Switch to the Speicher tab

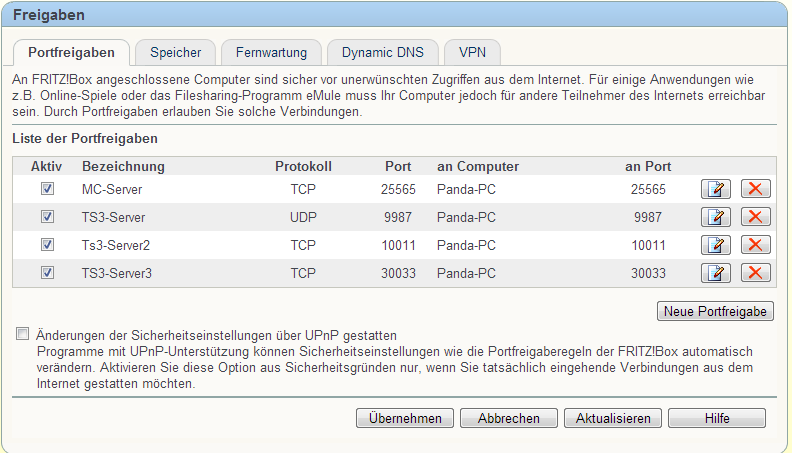176,53
